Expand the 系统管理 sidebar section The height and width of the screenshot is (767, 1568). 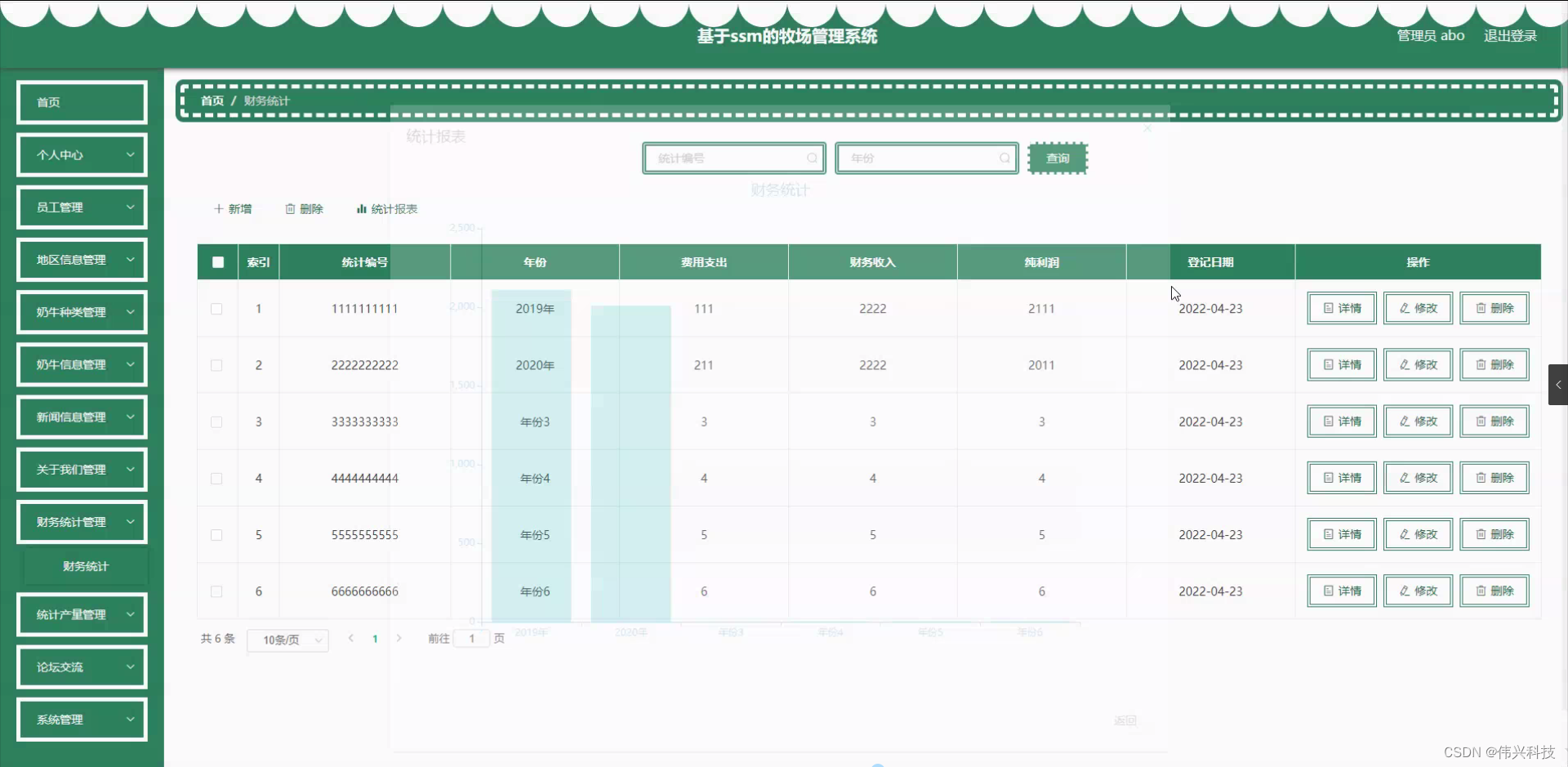(x=81, y=720)
